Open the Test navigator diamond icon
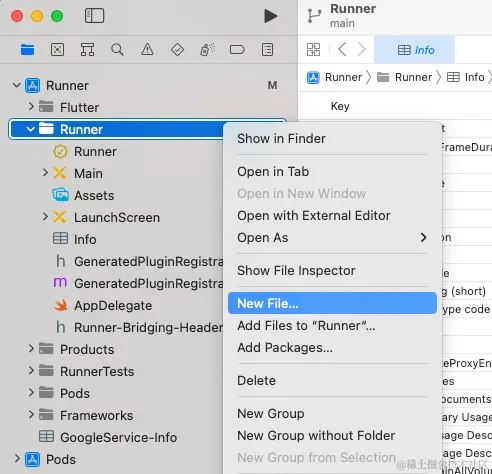492x474 pixels. (x=177, y=50)
